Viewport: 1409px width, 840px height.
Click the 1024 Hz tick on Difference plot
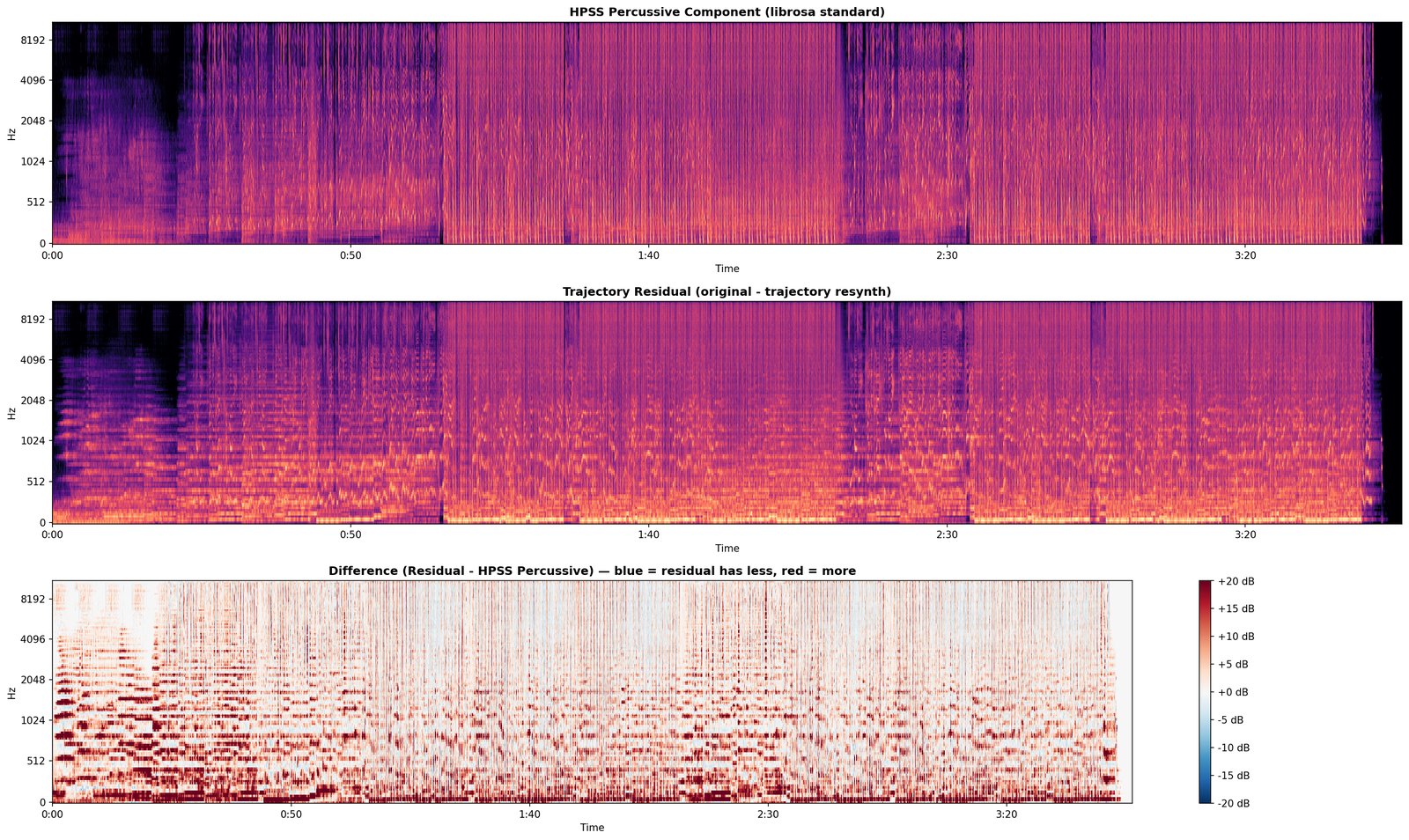(32, 720)
